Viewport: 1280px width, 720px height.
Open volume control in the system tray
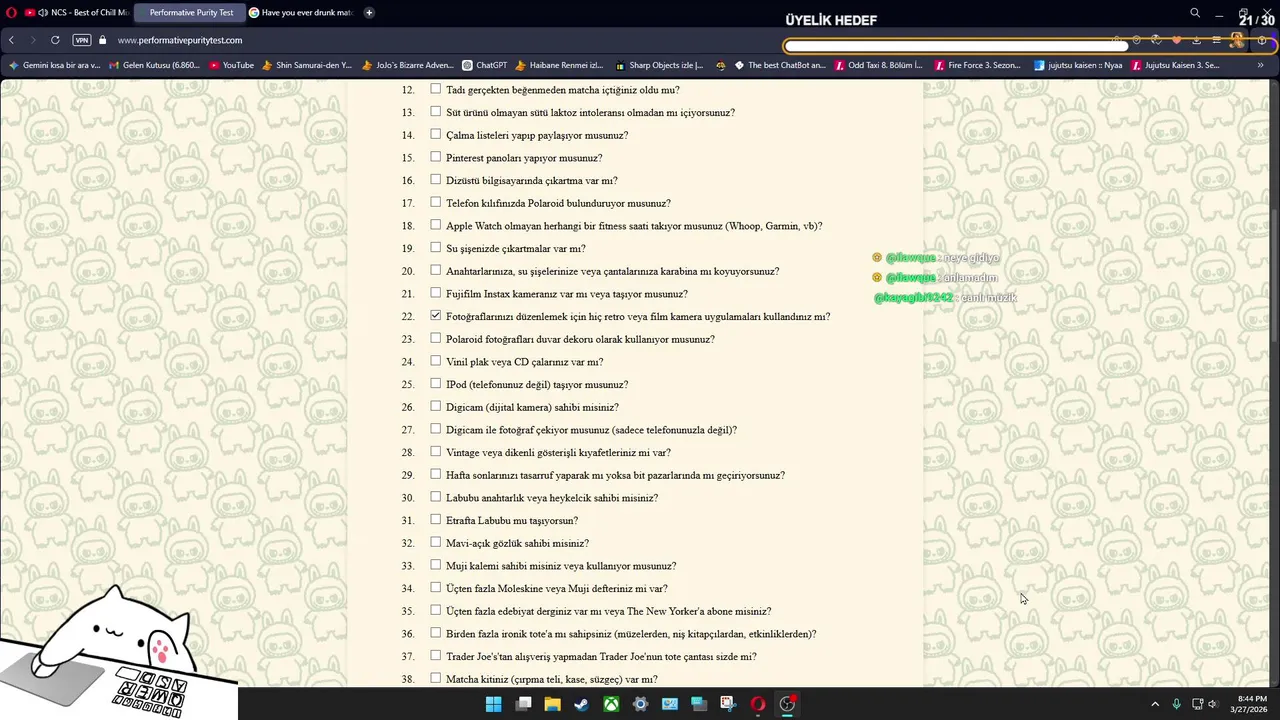pyautogui.click(x=1212, y=704)
